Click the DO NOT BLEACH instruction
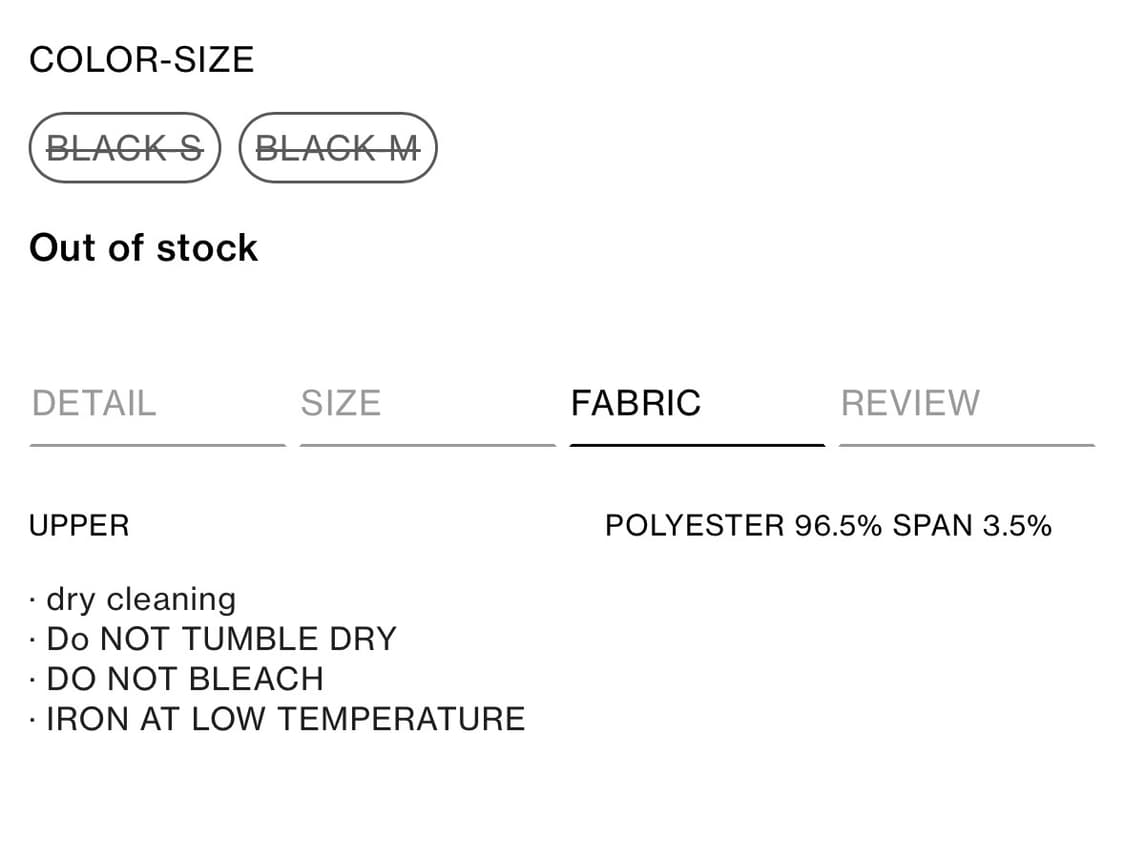This screenshot has height=844, width=1125. (184, 679)
